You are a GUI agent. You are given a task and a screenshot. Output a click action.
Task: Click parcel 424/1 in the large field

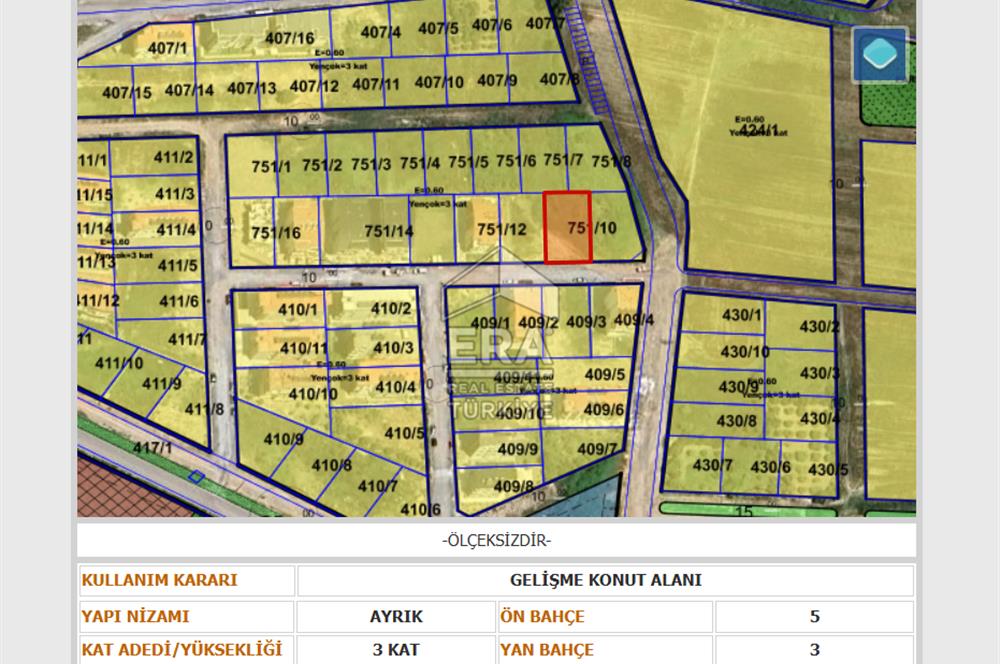(754, 130)
